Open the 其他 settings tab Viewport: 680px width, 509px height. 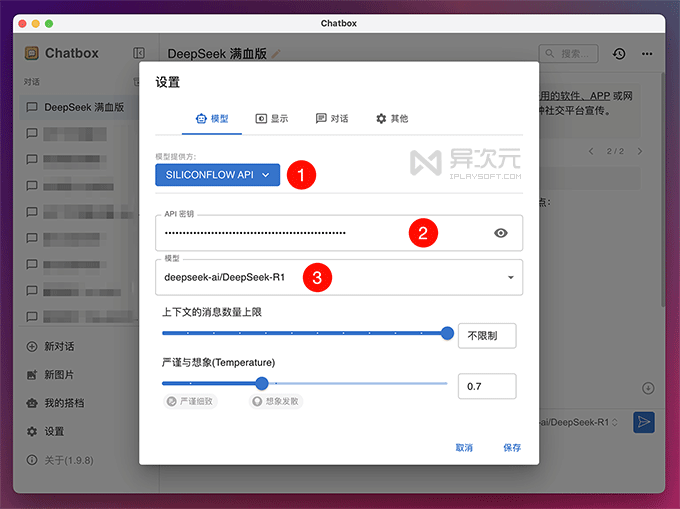[x=392, y=118]
